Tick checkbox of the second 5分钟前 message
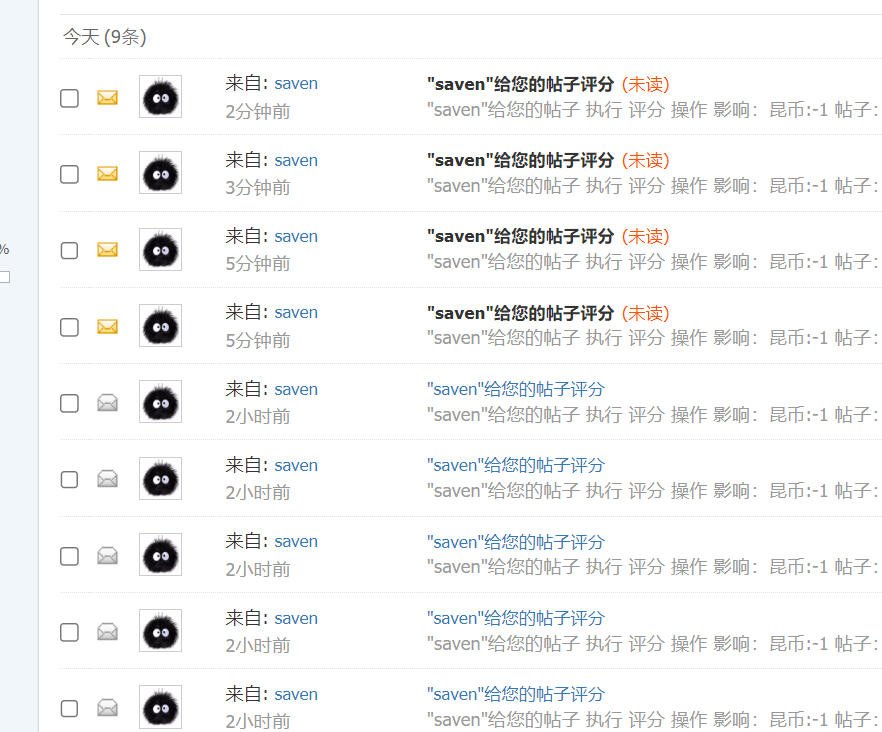 69,327
